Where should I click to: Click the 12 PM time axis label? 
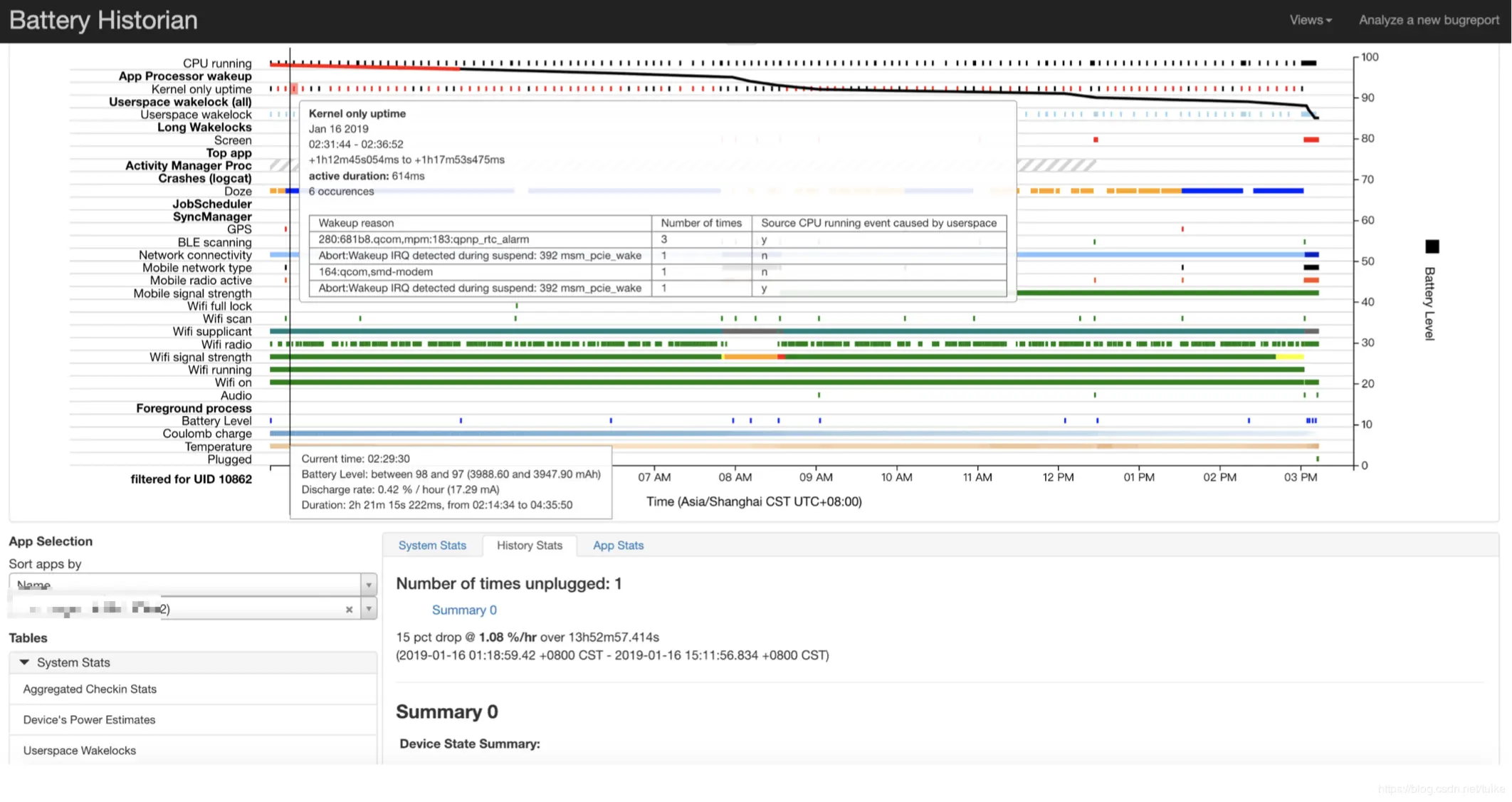tap(1058, 477)
